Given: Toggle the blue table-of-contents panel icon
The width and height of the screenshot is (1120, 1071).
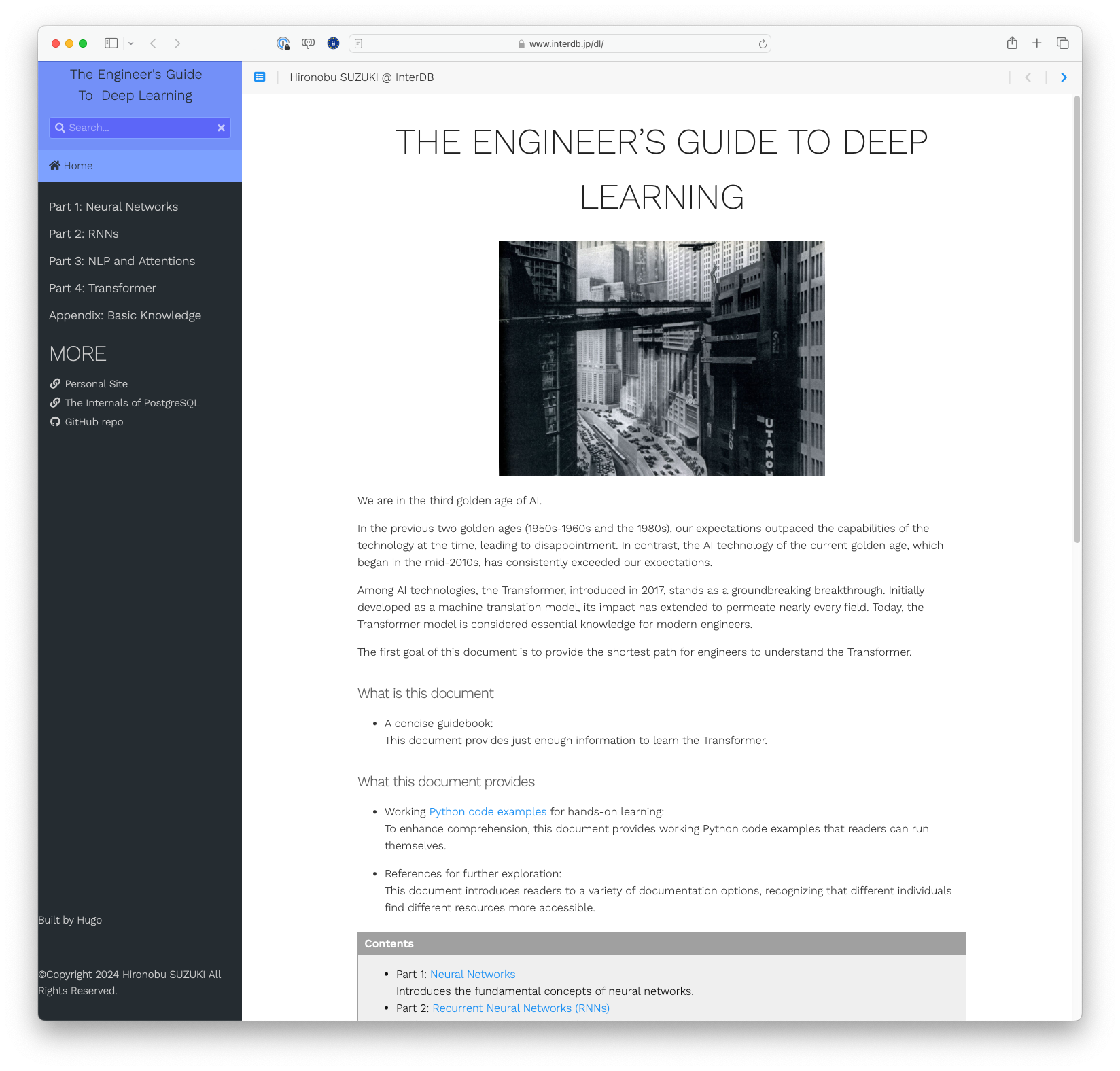Looking at the screenshot, I should click(x=260, y=77).
